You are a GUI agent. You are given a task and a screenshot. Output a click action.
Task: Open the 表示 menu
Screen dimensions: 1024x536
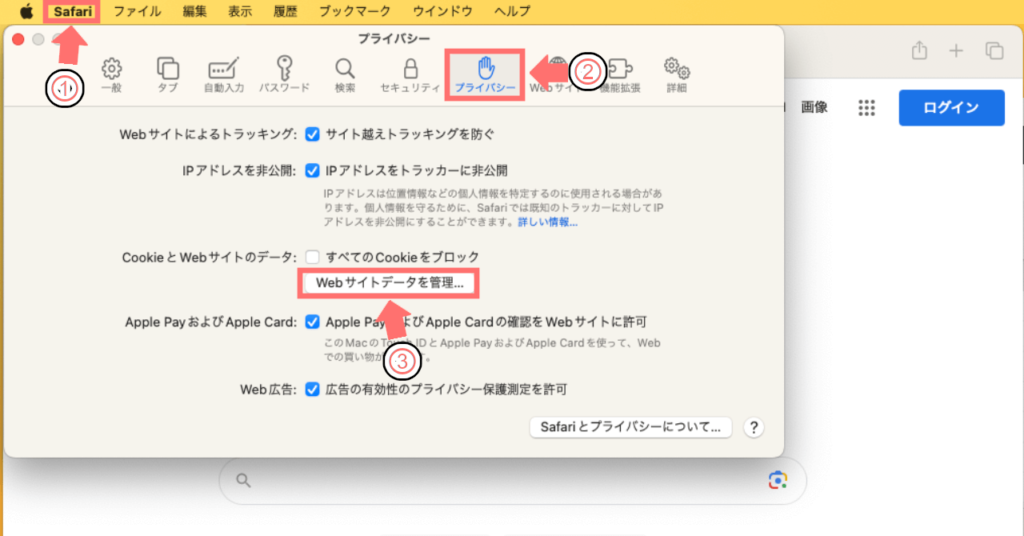[240, 11]
